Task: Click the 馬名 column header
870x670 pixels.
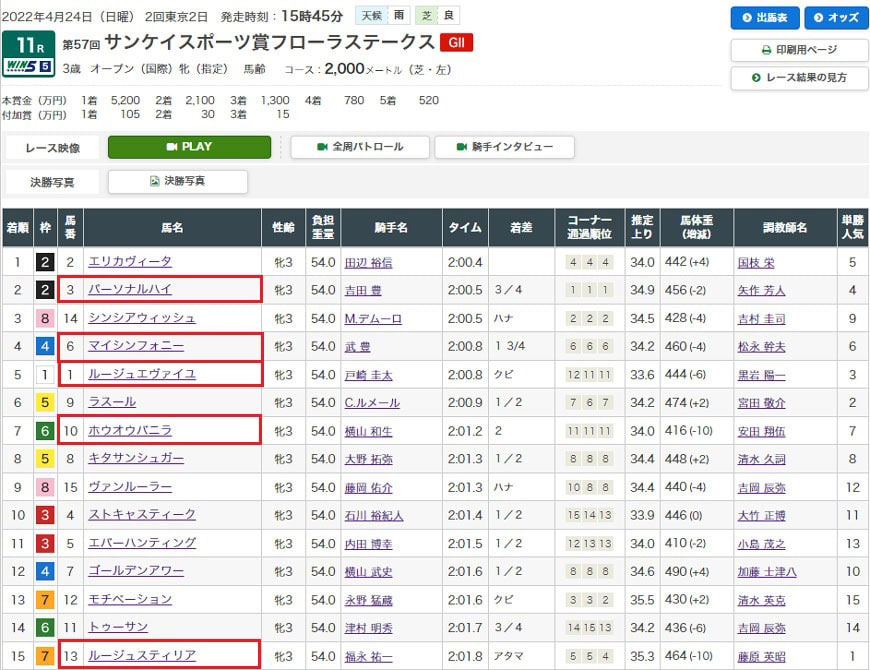Action: pyautogui.click(x=172, y=228)
